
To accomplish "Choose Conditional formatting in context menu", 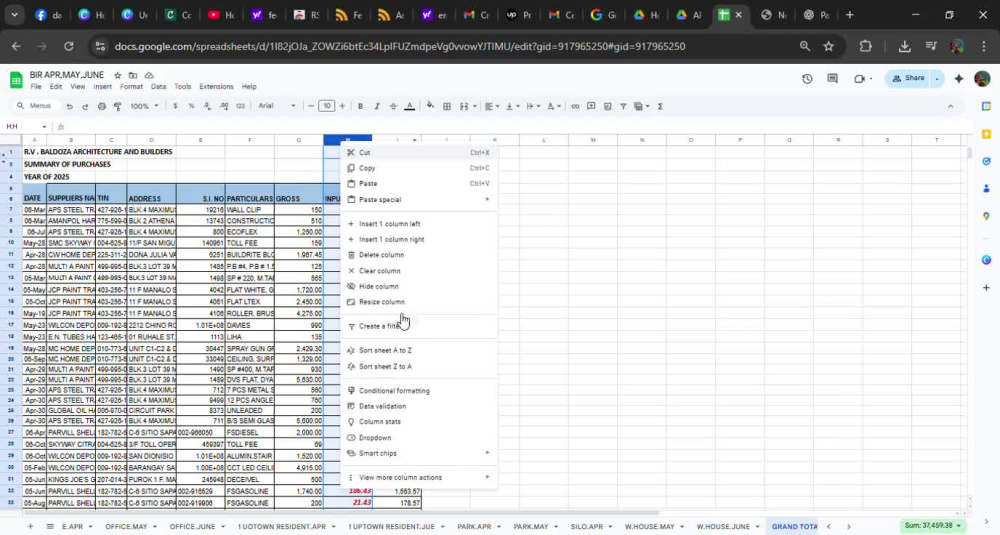I will point(418,391).
